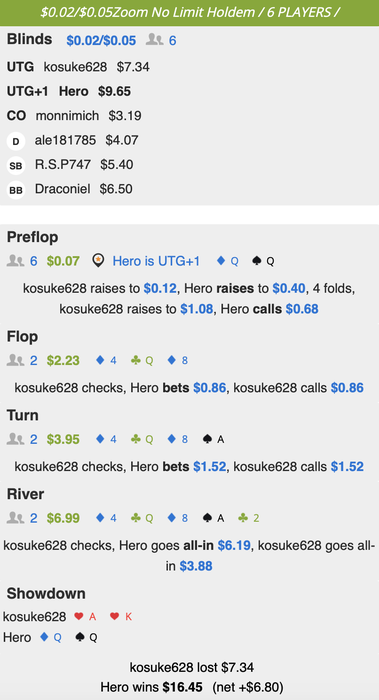Click the $6.99 river pot amount
379x700 pixels.
(x=63, y=518)
